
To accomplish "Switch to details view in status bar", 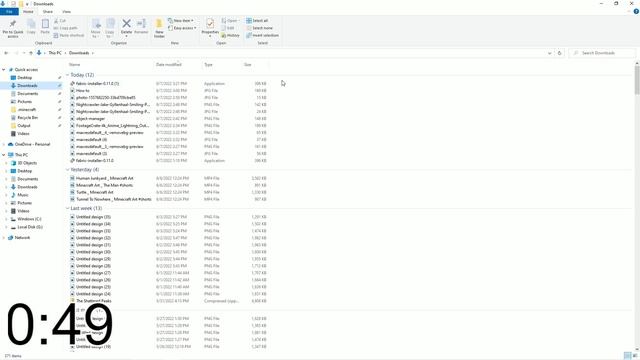I will pos(628,356).
